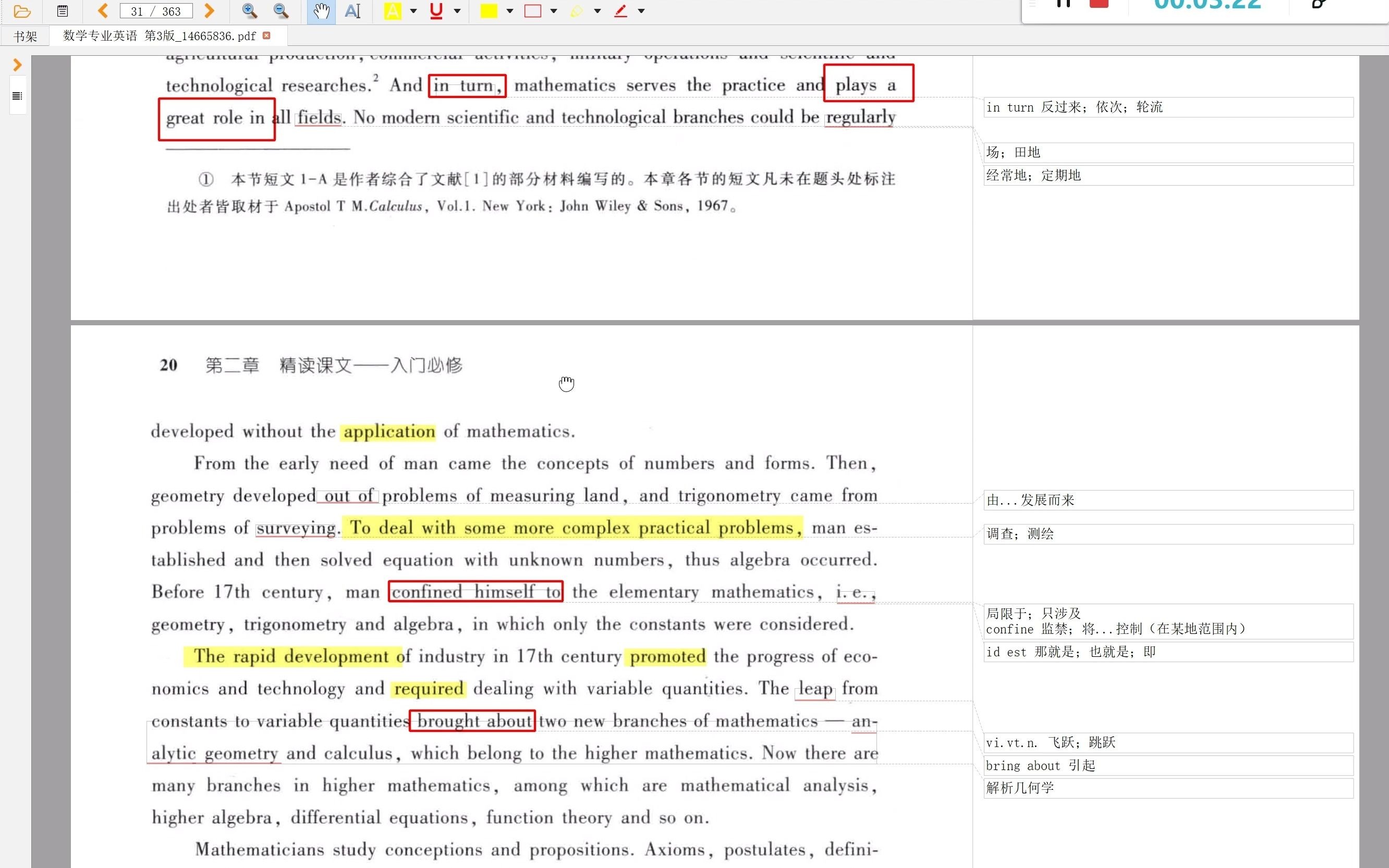The image size is (1389, 868).
Task: Click the red box around 'confined himself to'
Action: click(476, 591)
